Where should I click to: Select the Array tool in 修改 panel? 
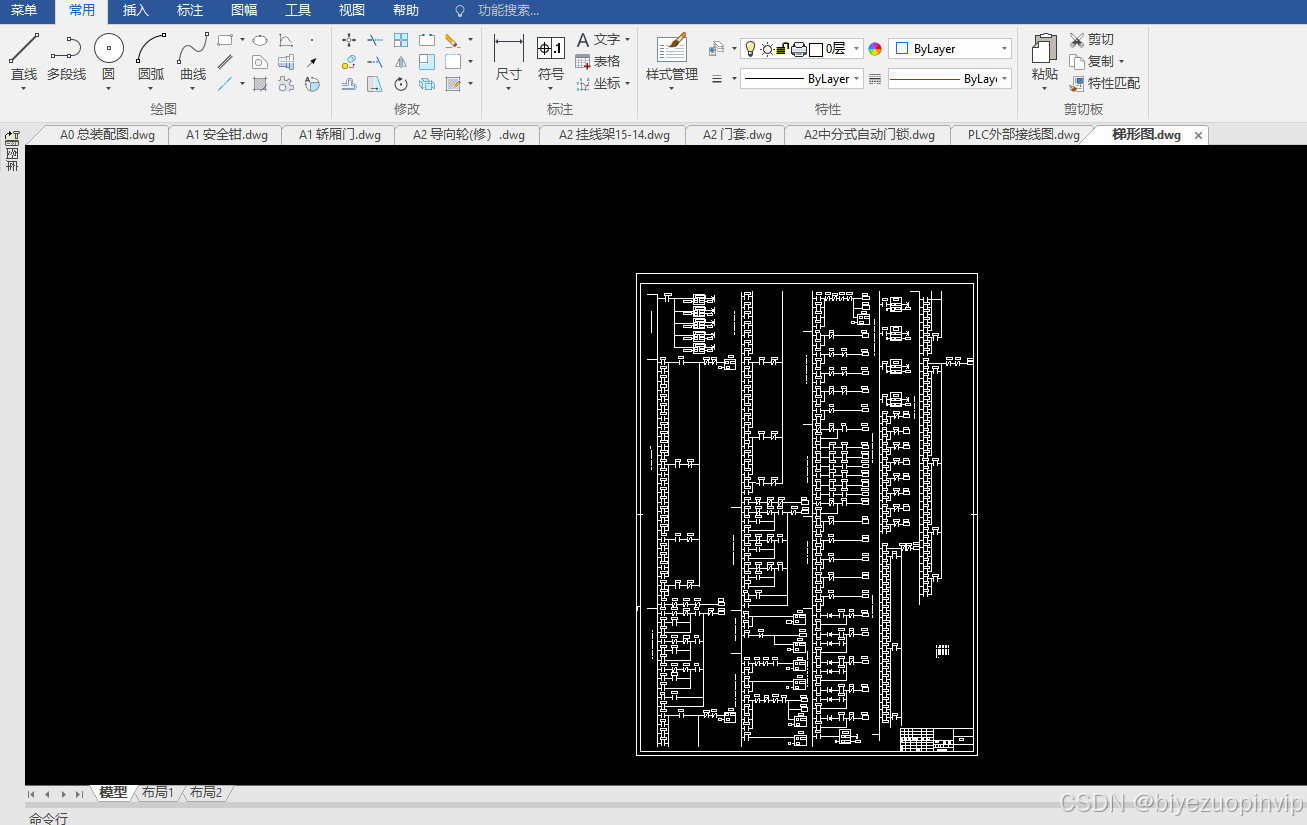[x=401, y=40]
